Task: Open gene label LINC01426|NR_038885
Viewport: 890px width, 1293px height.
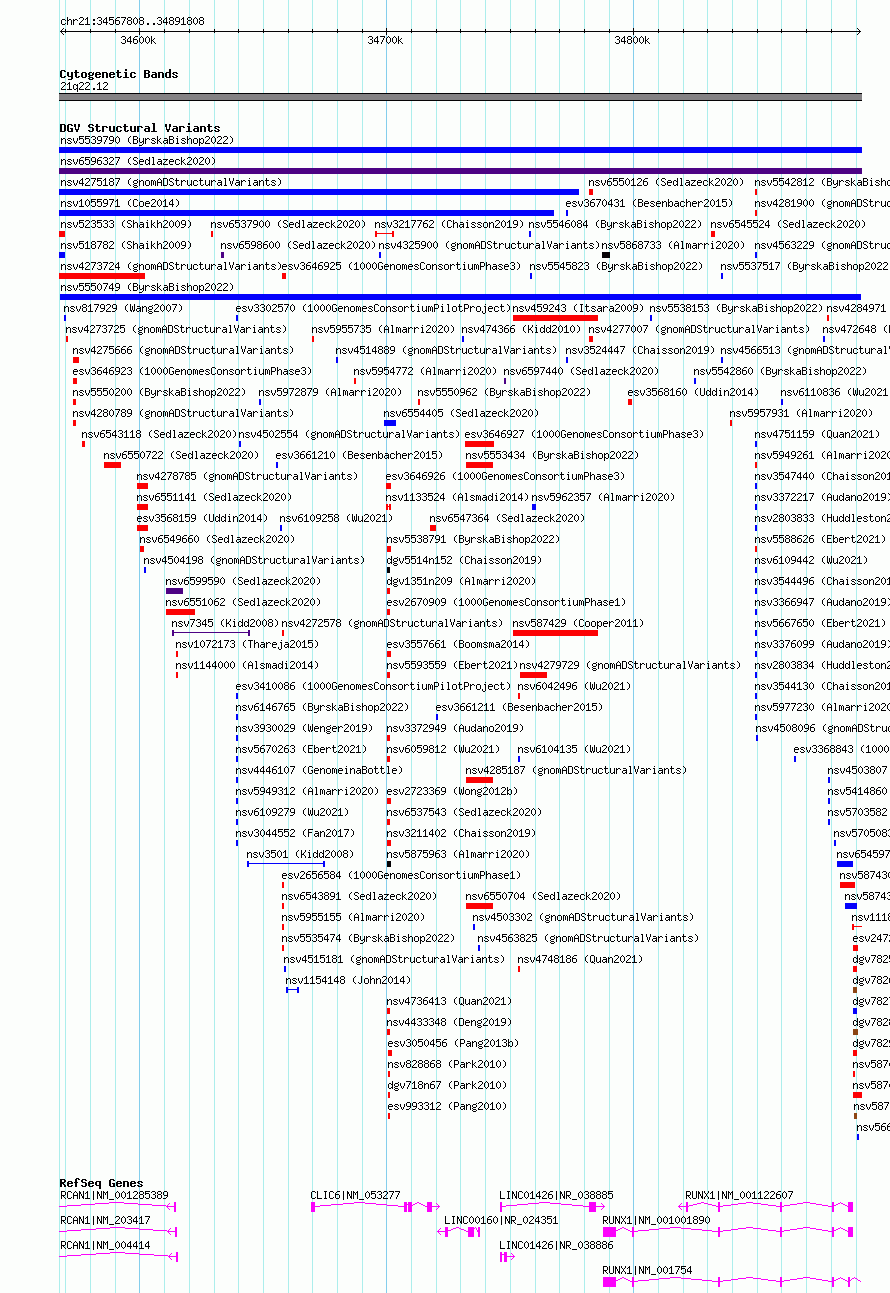Action: [x=557, y=1195]
